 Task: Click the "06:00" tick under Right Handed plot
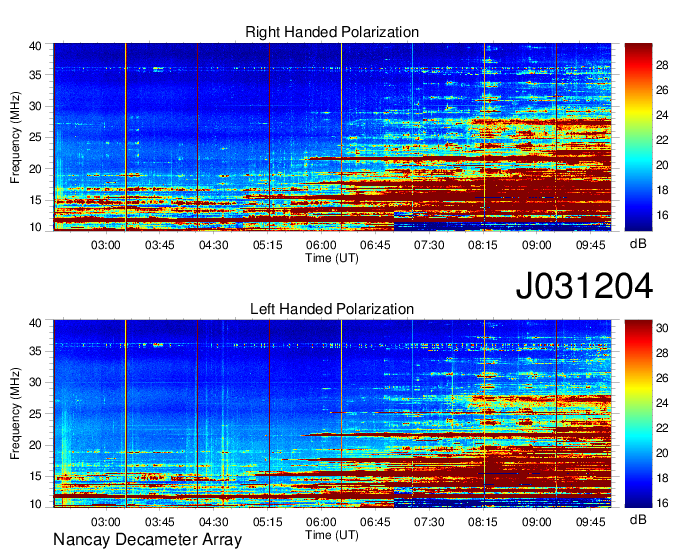click(x=321, y=245)
